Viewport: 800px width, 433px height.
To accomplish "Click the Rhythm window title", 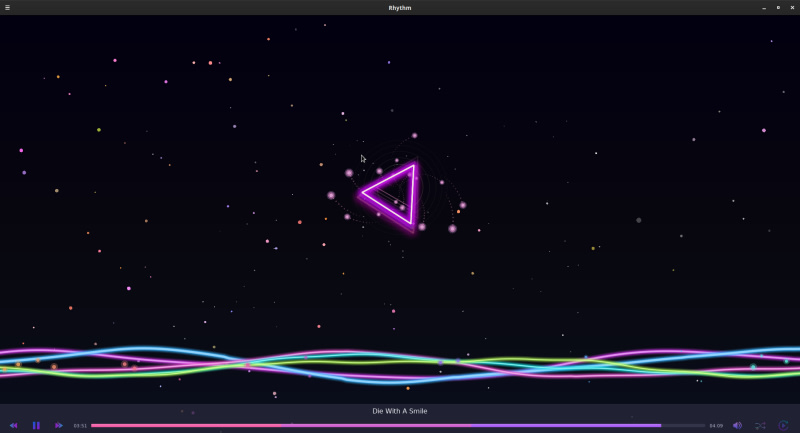I will 400,7.
